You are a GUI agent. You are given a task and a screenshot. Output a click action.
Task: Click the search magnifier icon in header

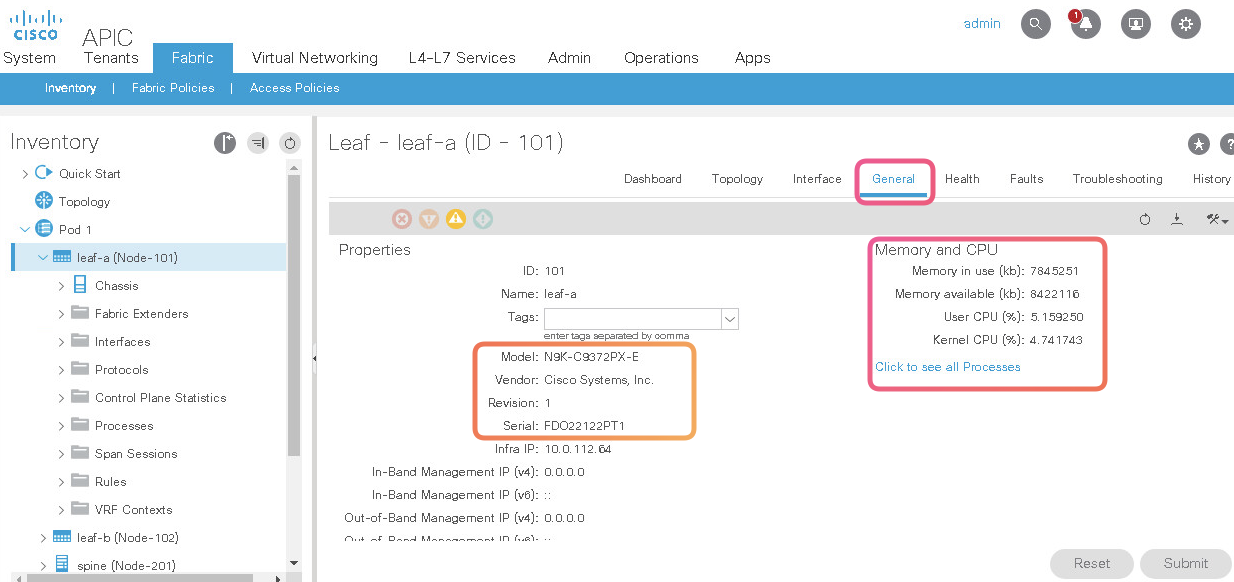[x=1035, y=24]
